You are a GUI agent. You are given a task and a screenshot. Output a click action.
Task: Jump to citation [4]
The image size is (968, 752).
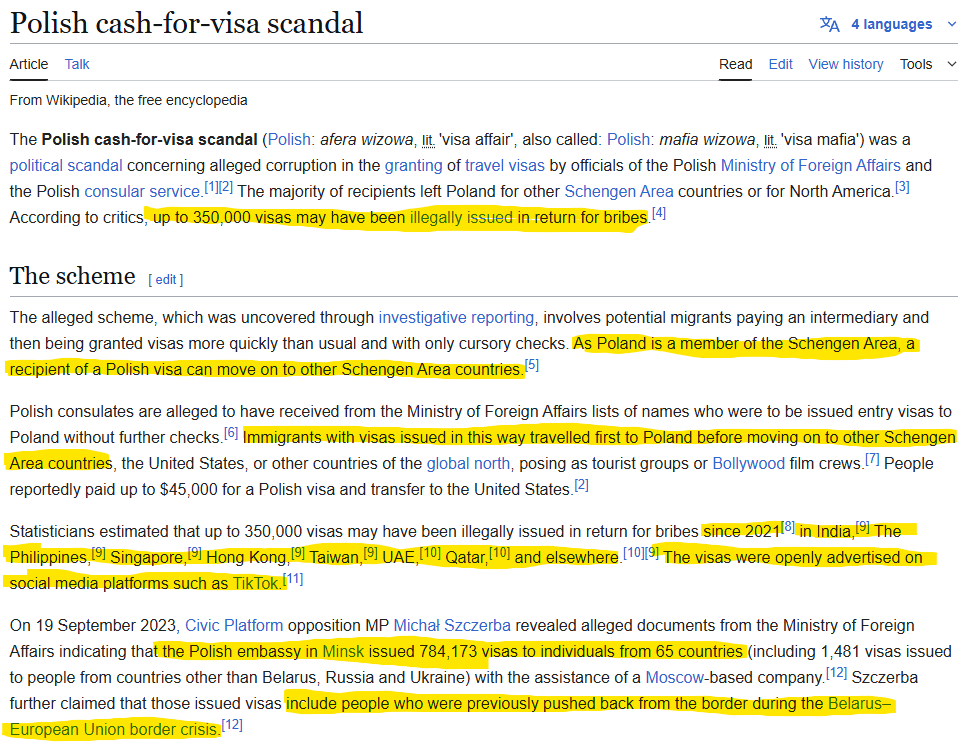[659, 213]
